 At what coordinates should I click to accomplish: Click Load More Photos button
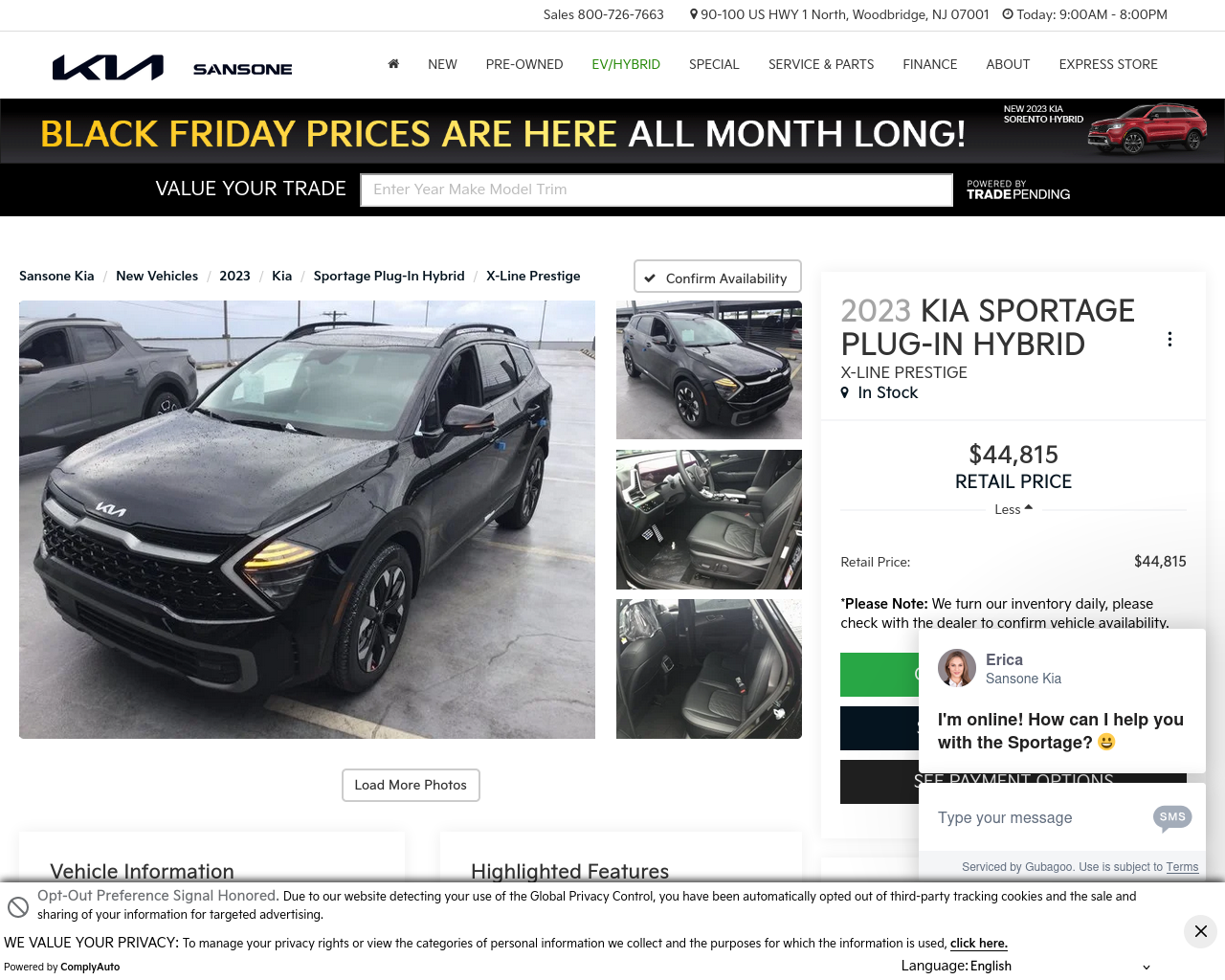click(x=411, y=785)
